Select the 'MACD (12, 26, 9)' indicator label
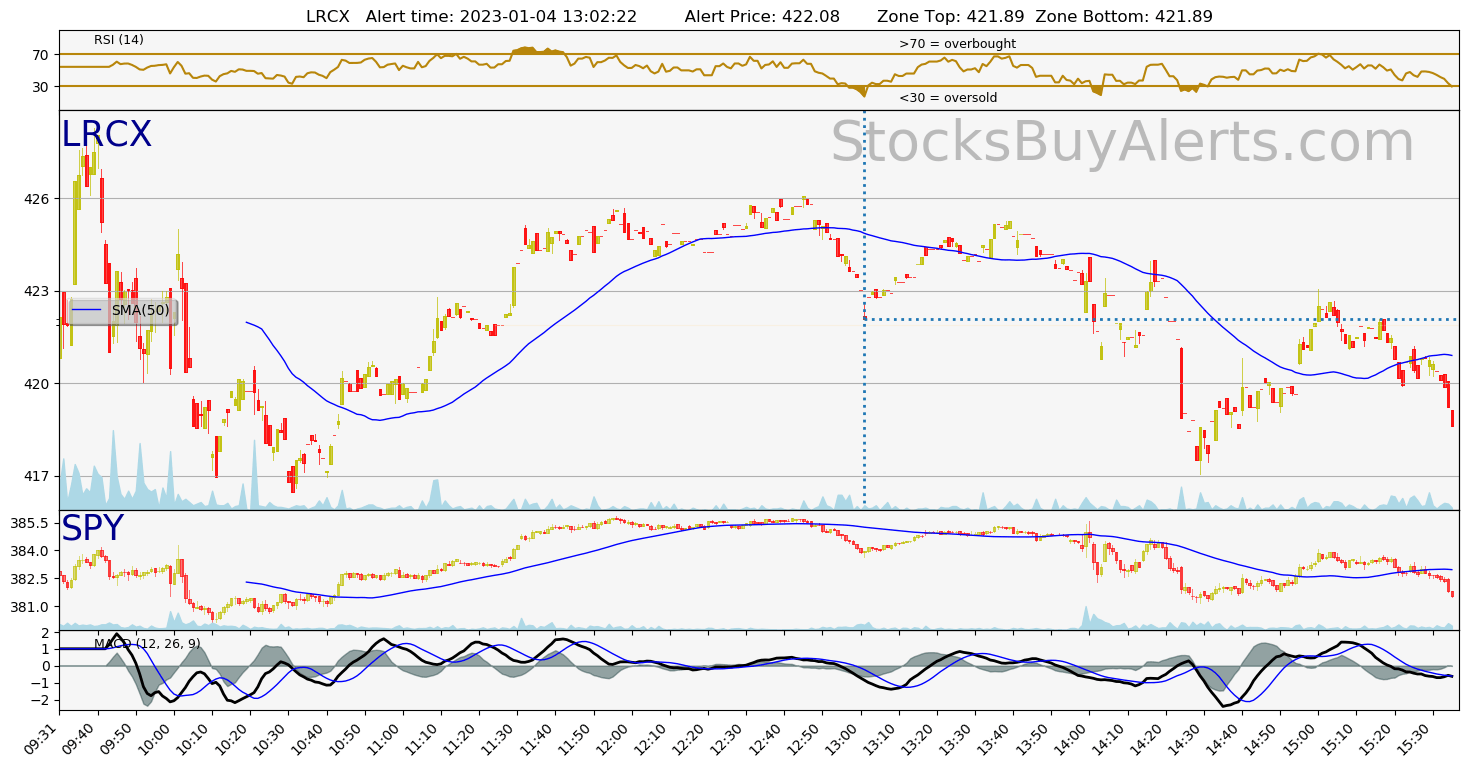1474x768 pixels. tap(147, 644)
